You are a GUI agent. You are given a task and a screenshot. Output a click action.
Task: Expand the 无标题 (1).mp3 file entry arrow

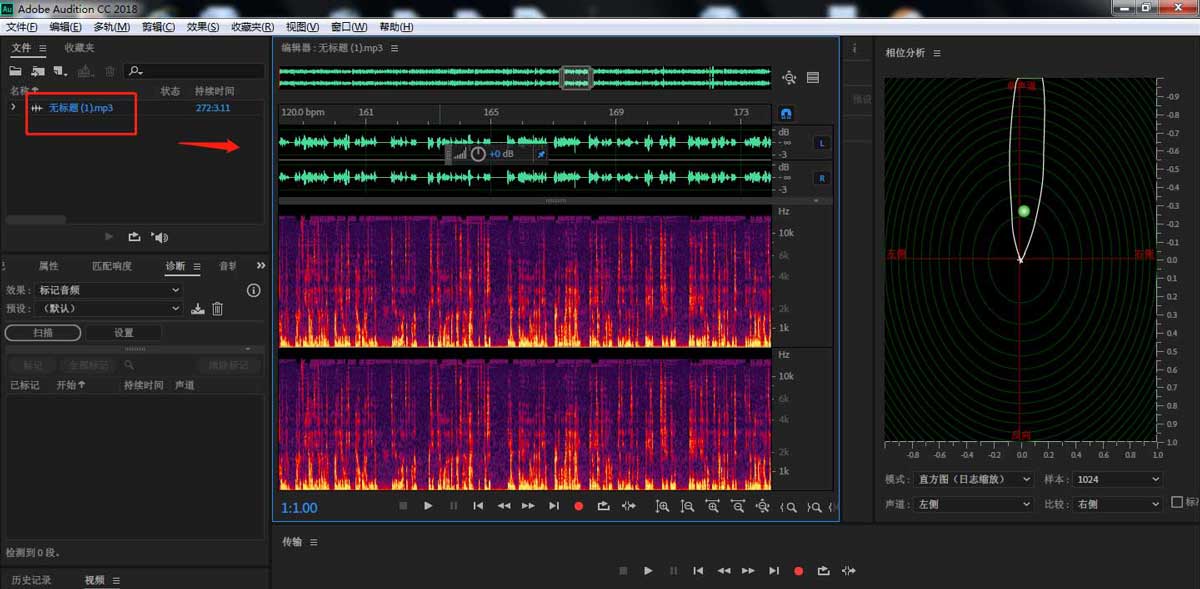point(13,107)
